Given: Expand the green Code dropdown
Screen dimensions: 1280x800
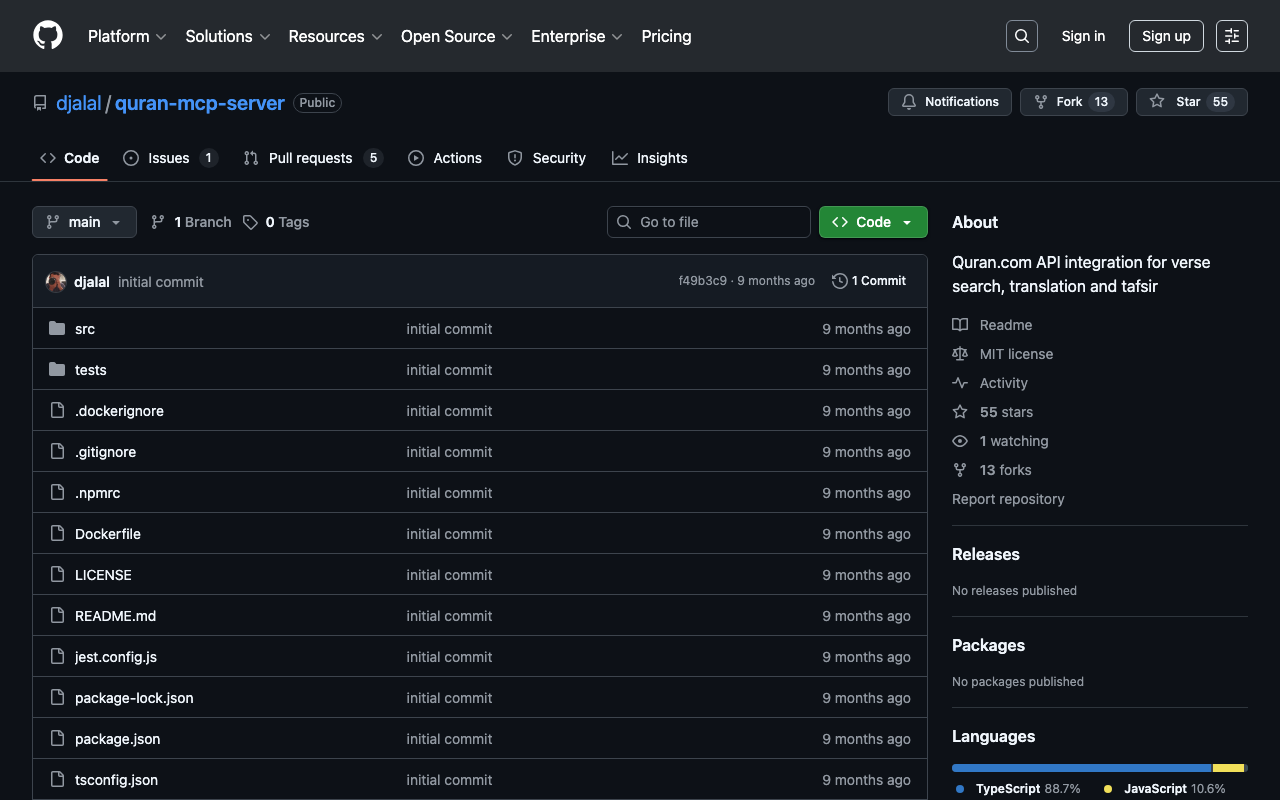Looking at the screenshot, I should 872,222.
